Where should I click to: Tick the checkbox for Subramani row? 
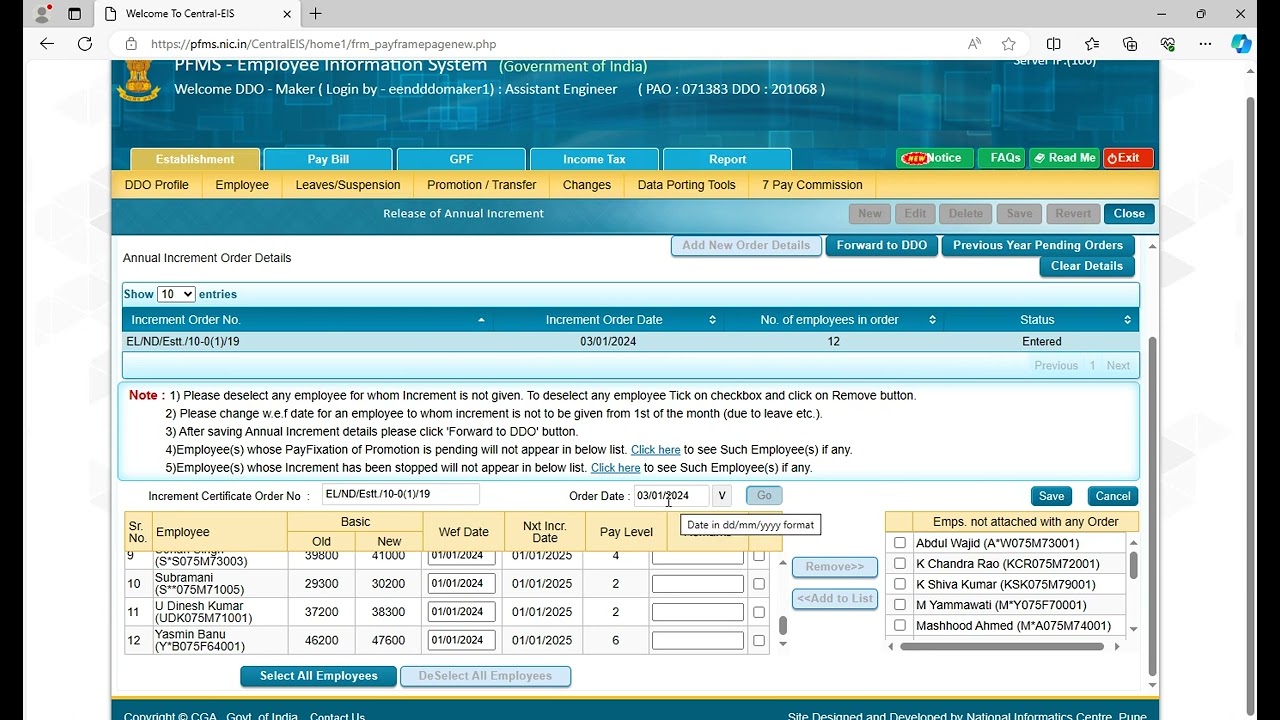[x=759, y=584]
